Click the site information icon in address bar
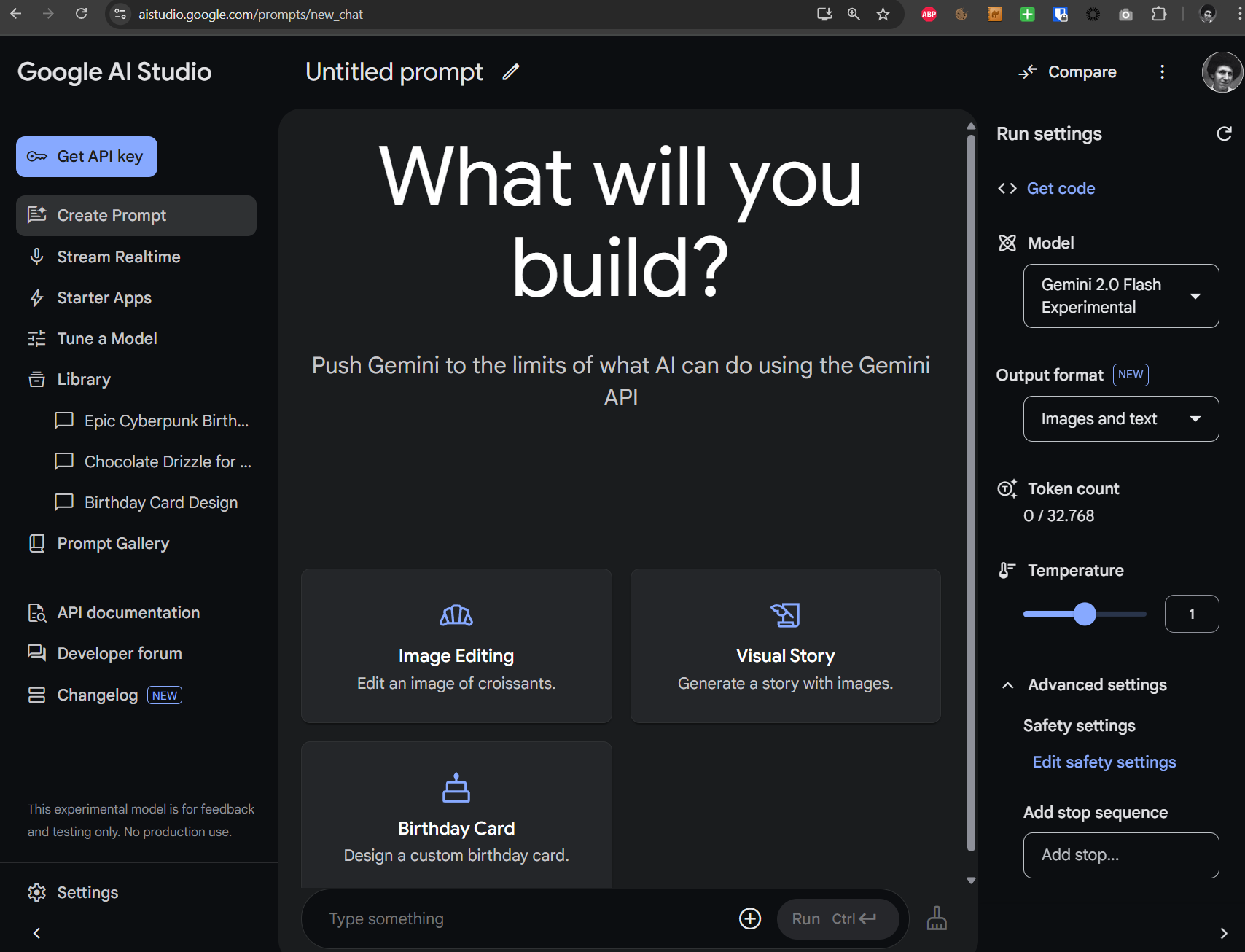The height and width of the screenshot is (952, 1245). (121, 14)
